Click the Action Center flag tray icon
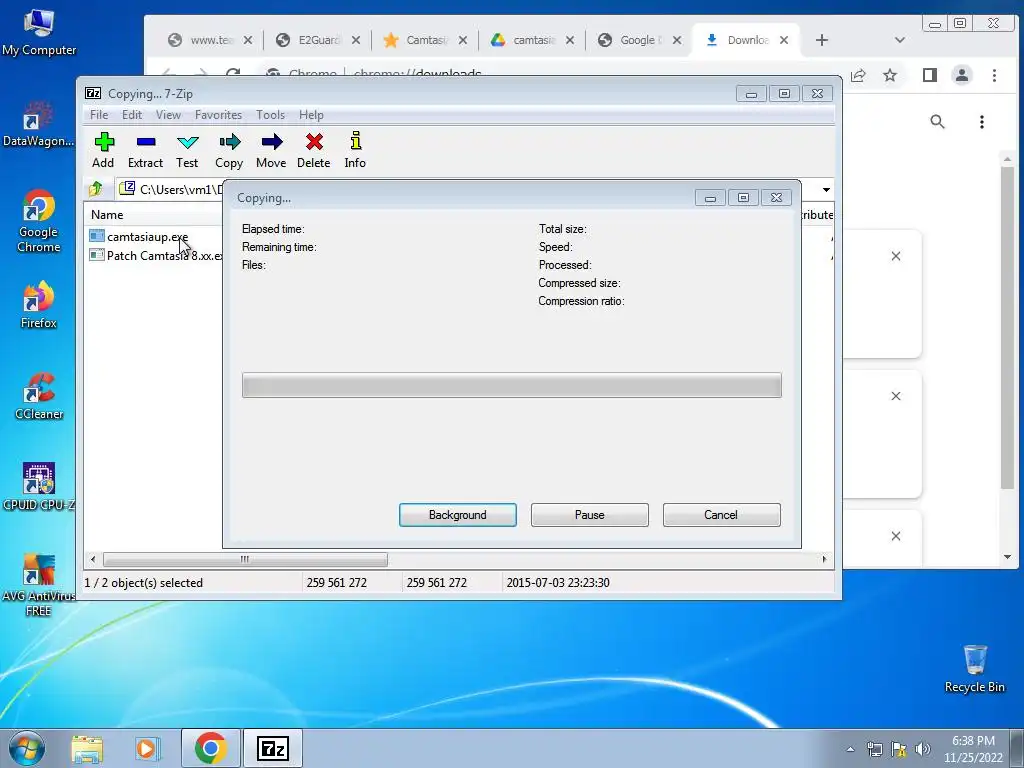 click(x=899, y=749)
